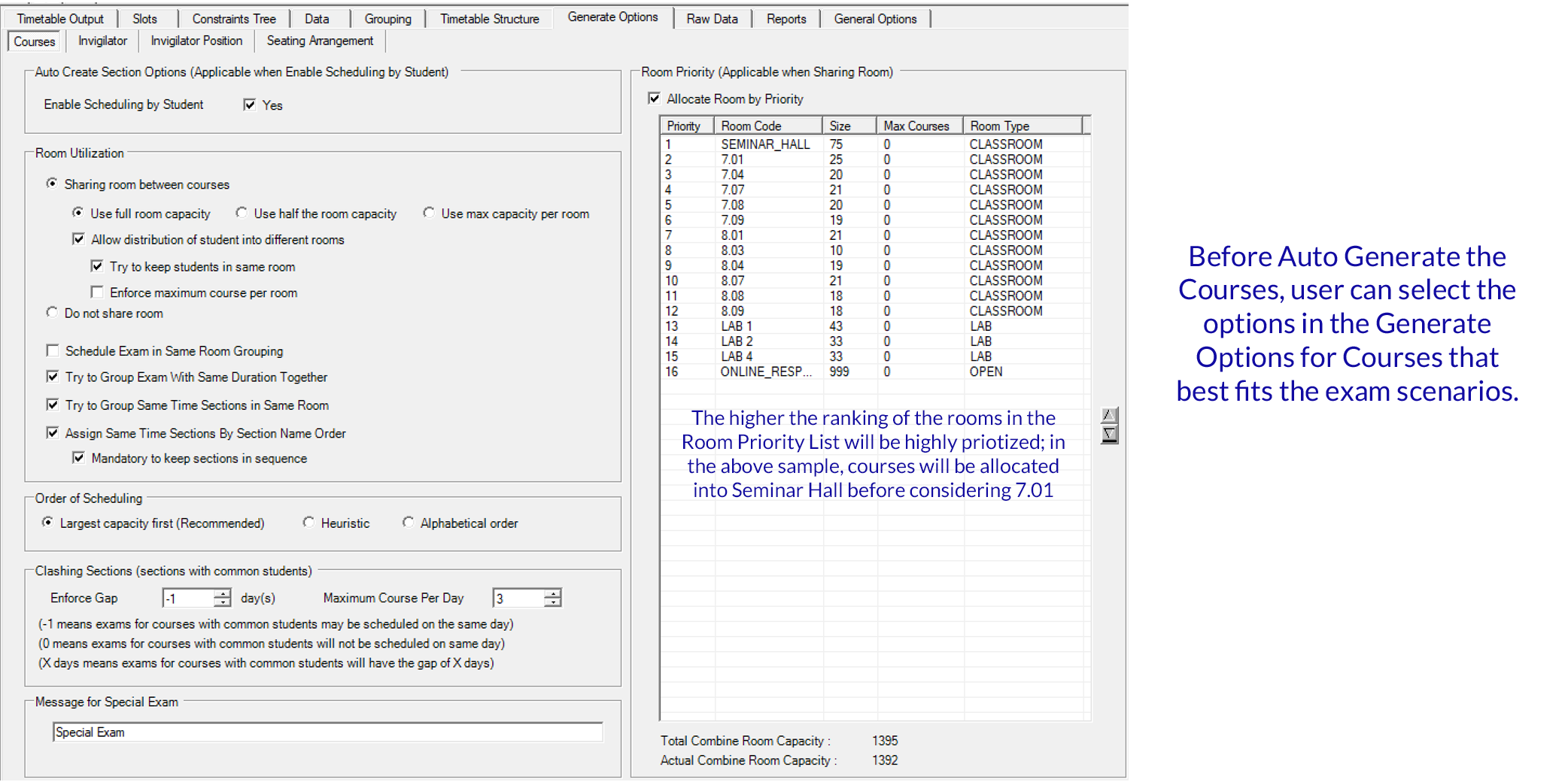Open the Seating Arrangement sub-tab

click(x=320, y=41)
